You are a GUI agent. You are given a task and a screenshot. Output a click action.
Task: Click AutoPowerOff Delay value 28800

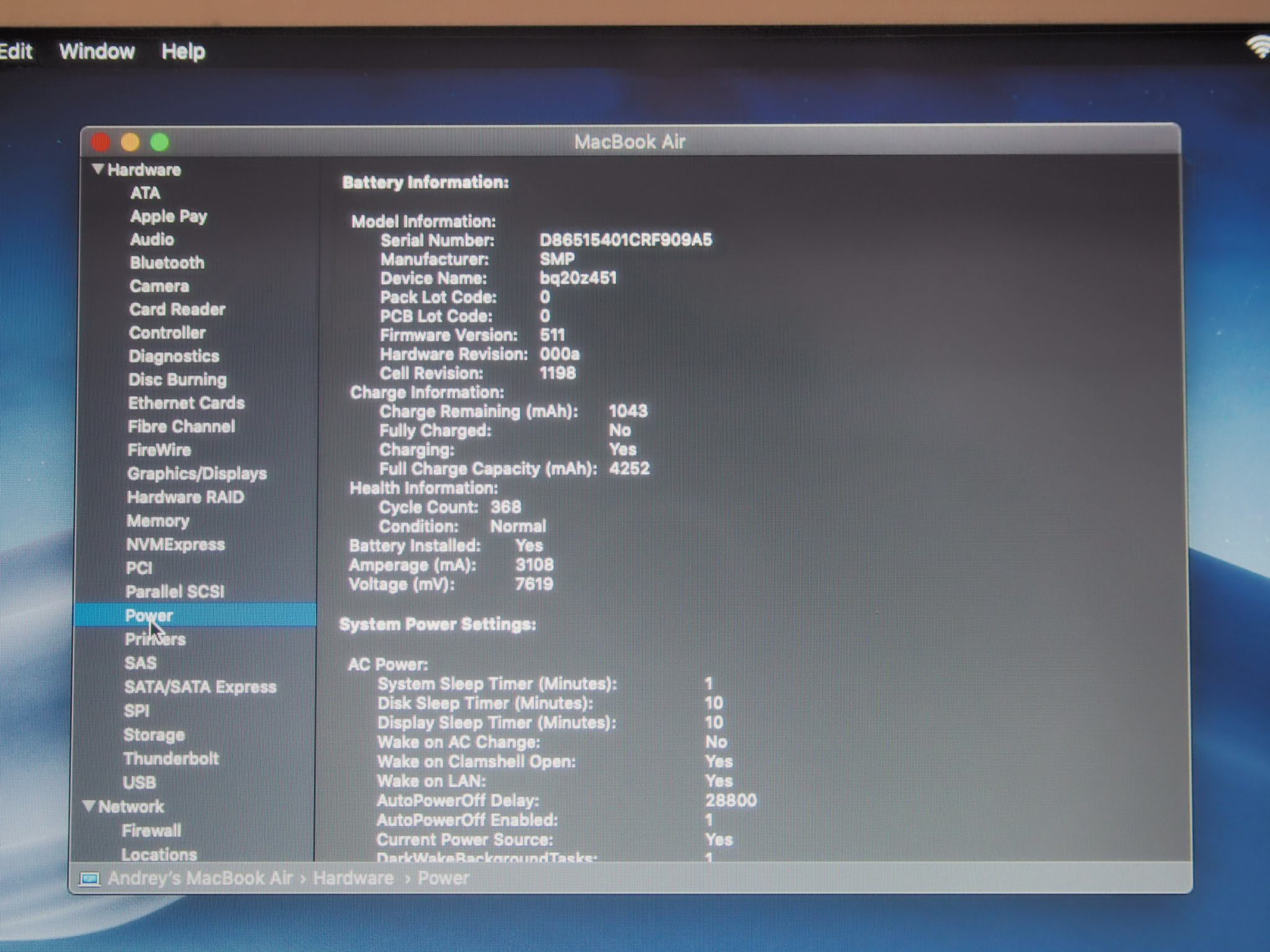tap(731, 800)
